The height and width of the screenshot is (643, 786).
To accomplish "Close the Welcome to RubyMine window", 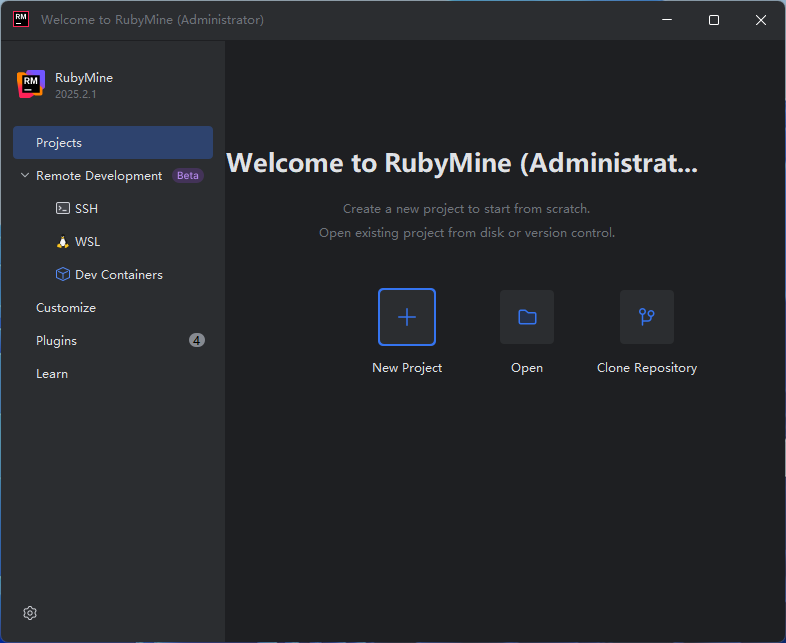I will [761, 20].
